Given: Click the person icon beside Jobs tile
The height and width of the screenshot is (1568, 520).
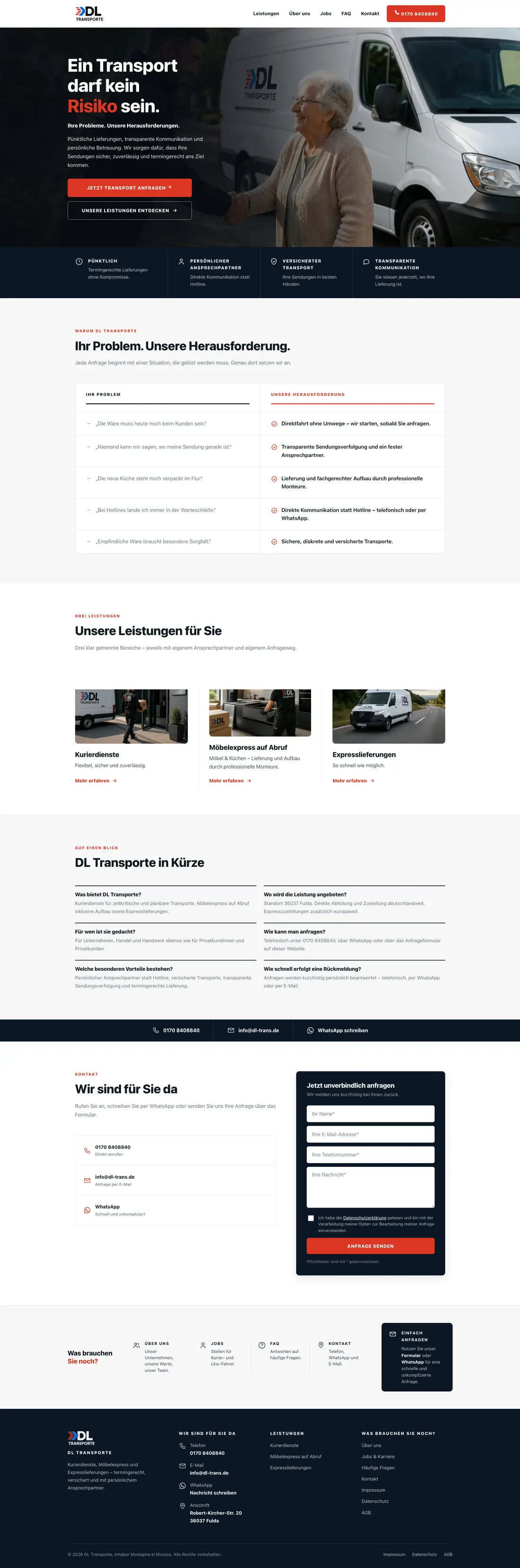Looking at the screenshot, I should click(x=203, y=1345).
